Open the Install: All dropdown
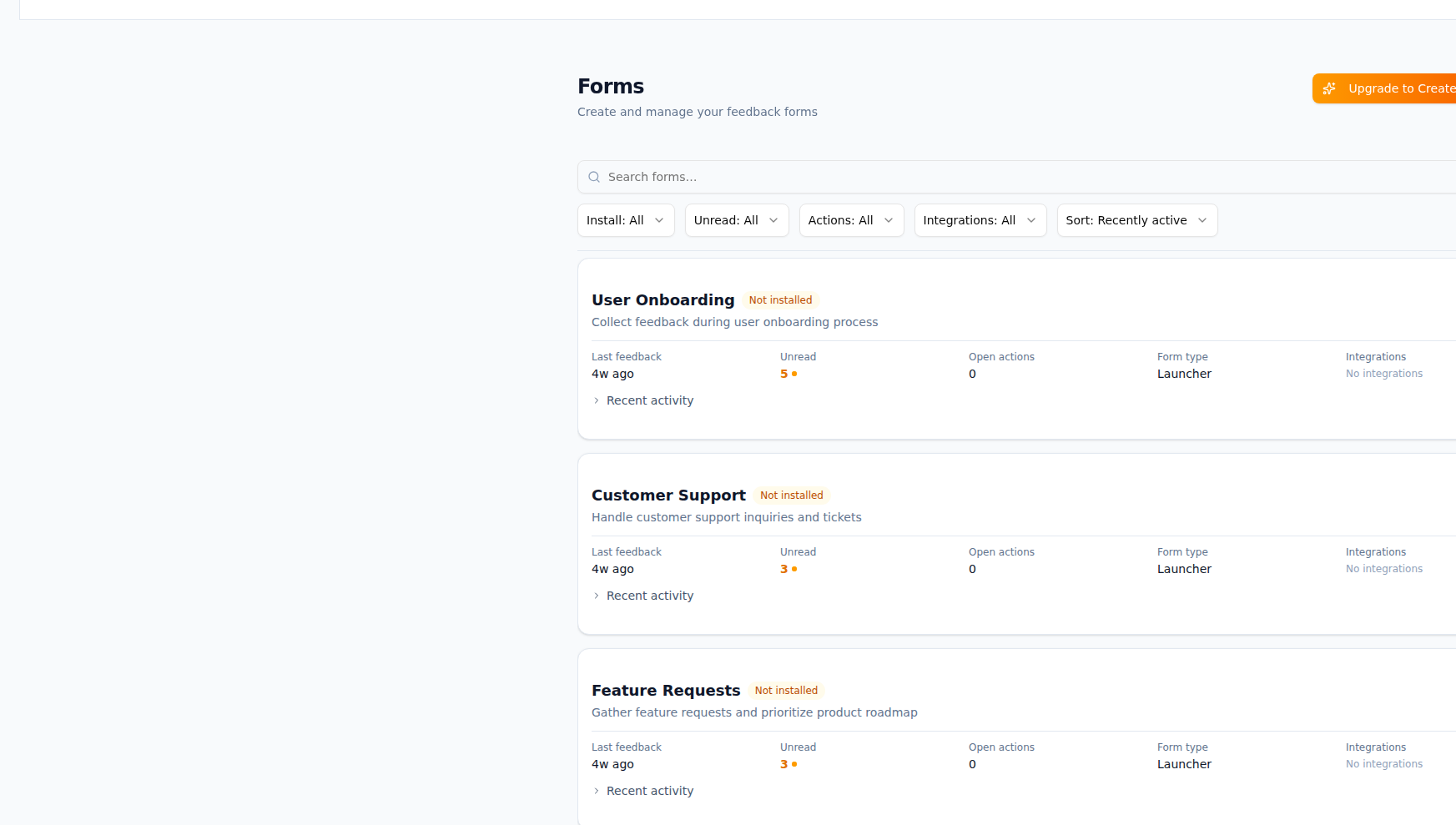The height and width of the screenshot is (825, 1456). (625, 220)
